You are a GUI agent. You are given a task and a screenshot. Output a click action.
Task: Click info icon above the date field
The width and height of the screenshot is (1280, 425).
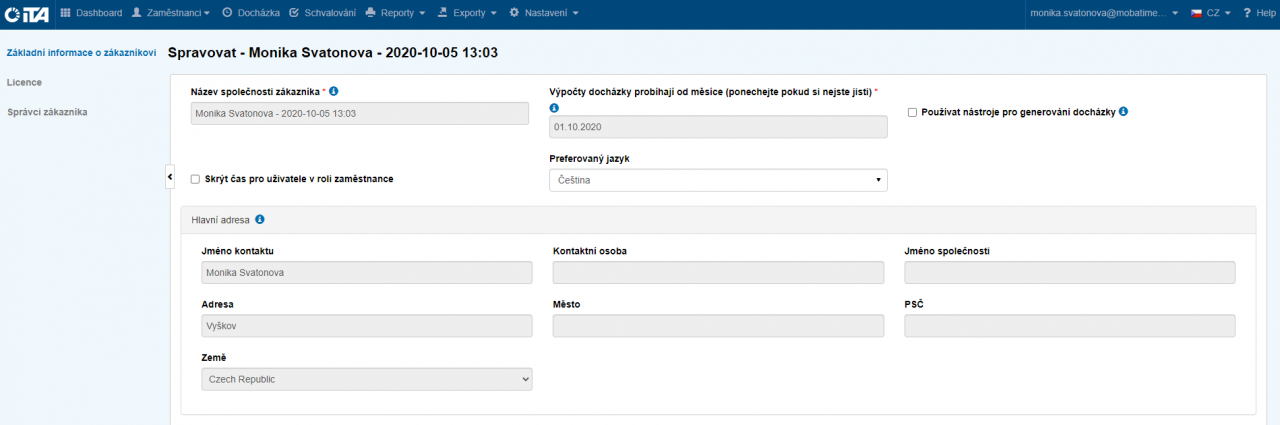[x=554, y=107]
